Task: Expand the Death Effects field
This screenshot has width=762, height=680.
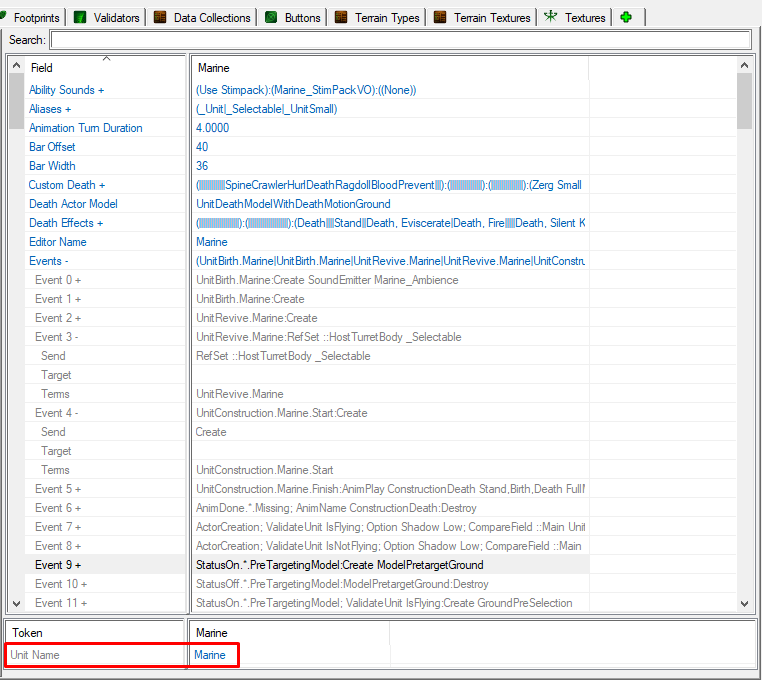Action: tap(100, 223)
